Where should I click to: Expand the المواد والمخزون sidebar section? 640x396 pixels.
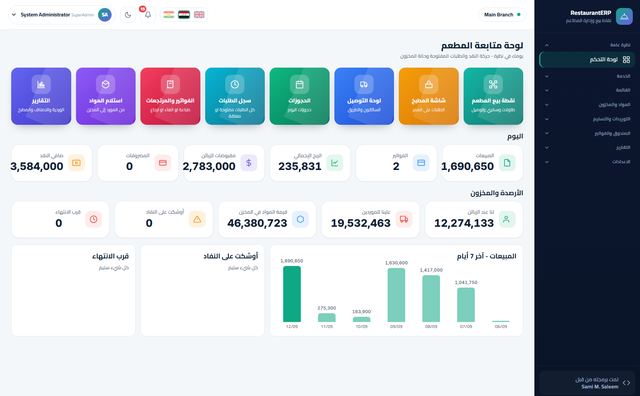(587, 105)
